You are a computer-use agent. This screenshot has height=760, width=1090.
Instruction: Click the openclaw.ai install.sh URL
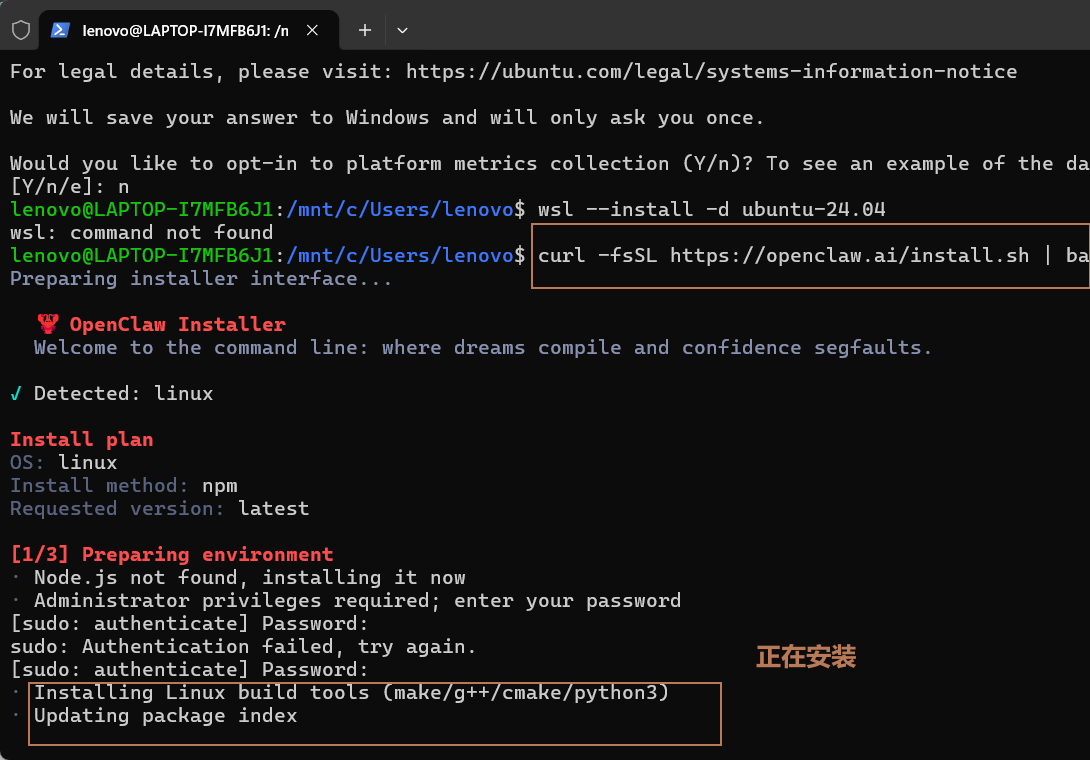(x=849, y=256)
